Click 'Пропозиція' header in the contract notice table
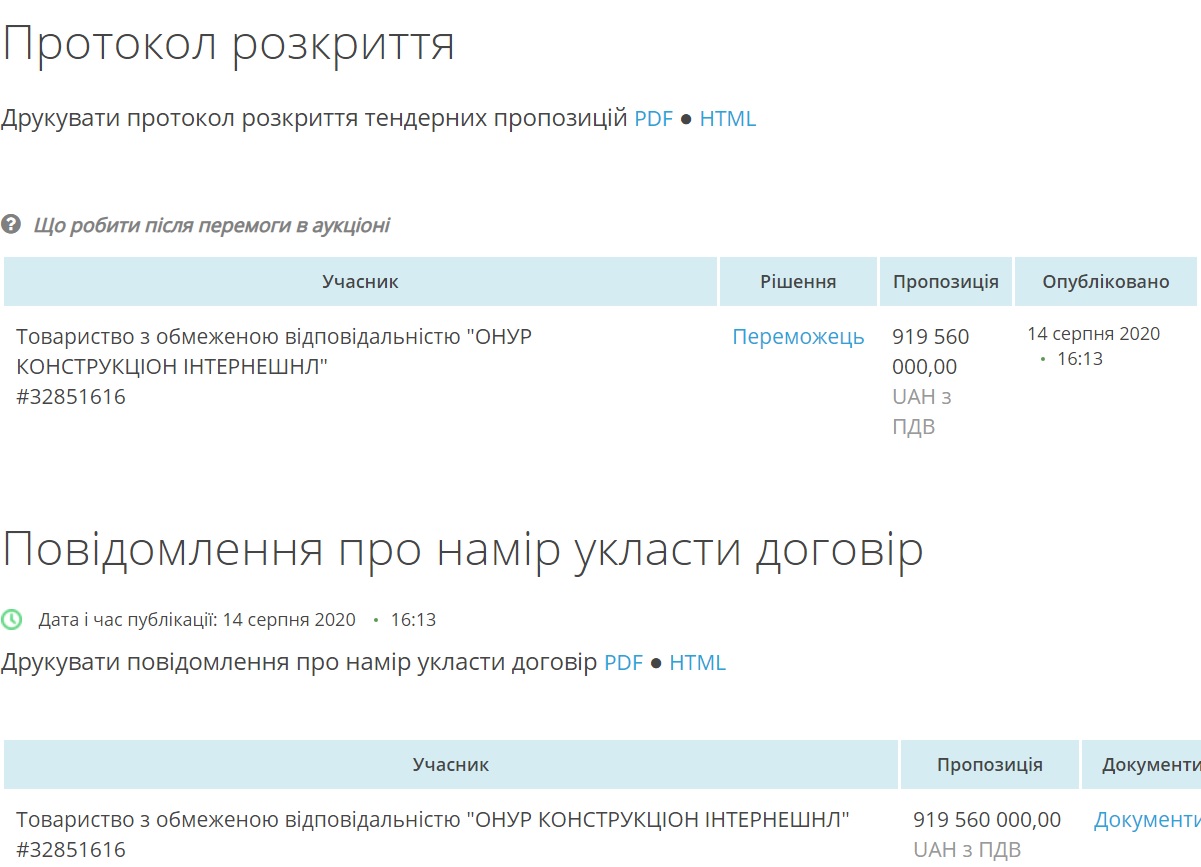The height and width of the screenshot is (867, 1201). pyautogui.click(x=989, y=765)
